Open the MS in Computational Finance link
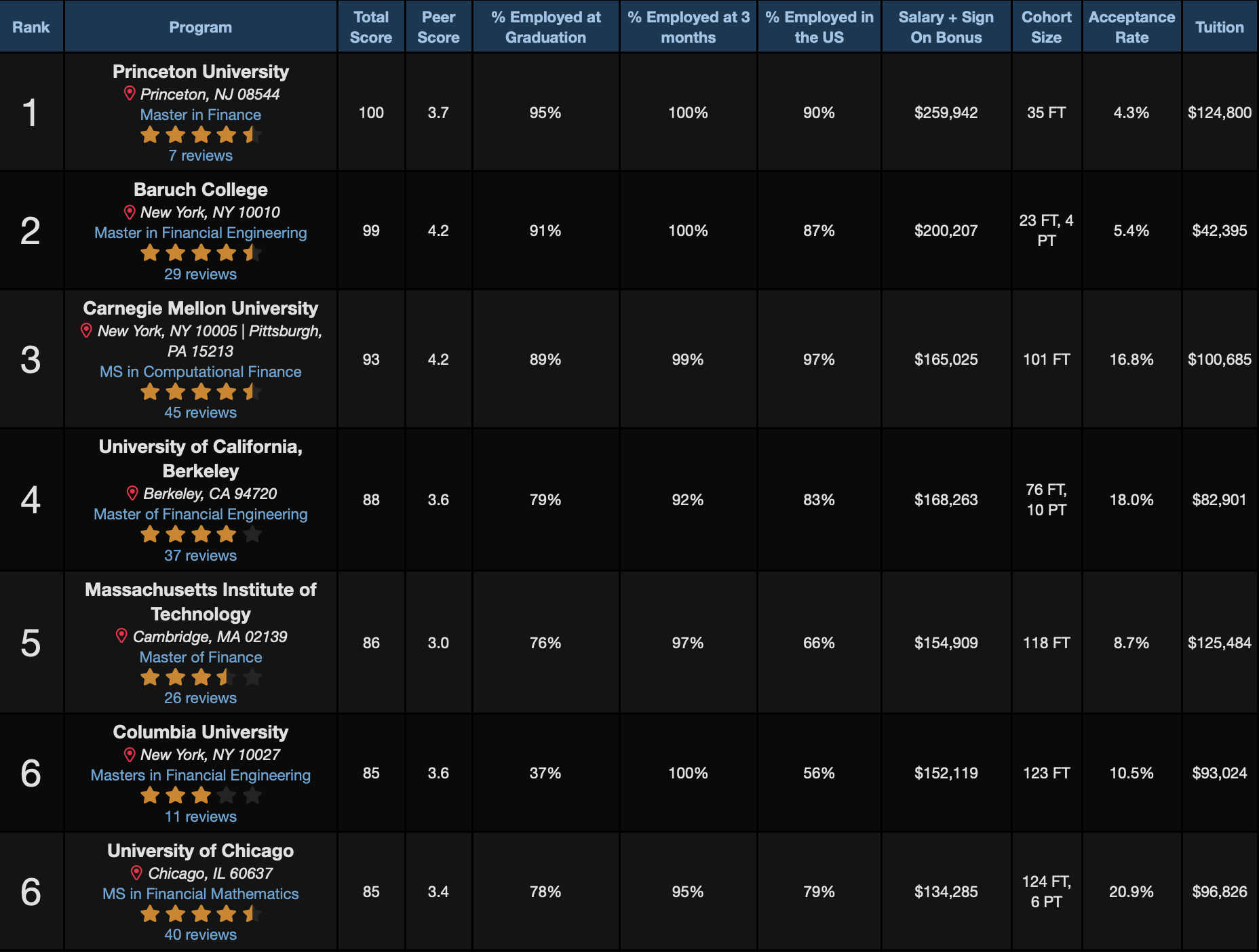The image size is (1259, 952). coord(201,372)
